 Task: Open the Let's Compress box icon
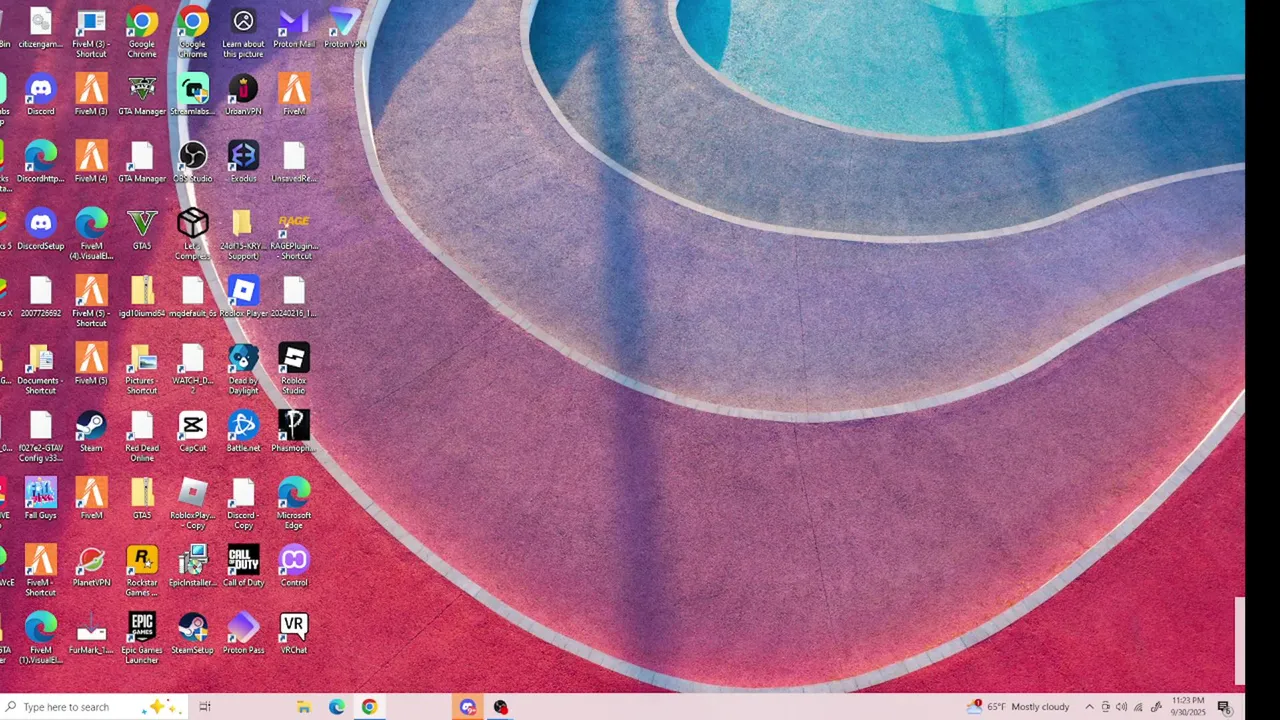(x=193, y=235)
